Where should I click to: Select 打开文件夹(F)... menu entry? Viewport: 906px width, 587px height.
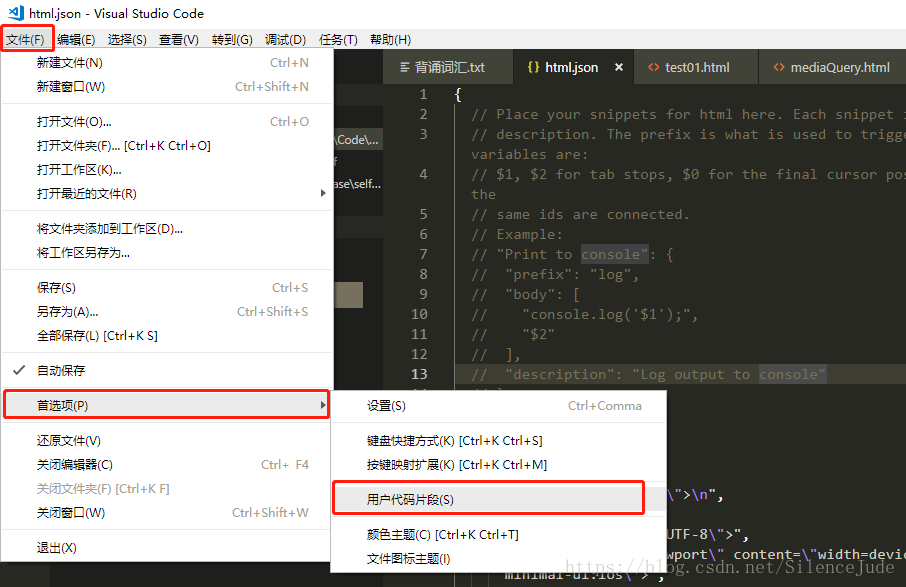click(x=168, y=146)
